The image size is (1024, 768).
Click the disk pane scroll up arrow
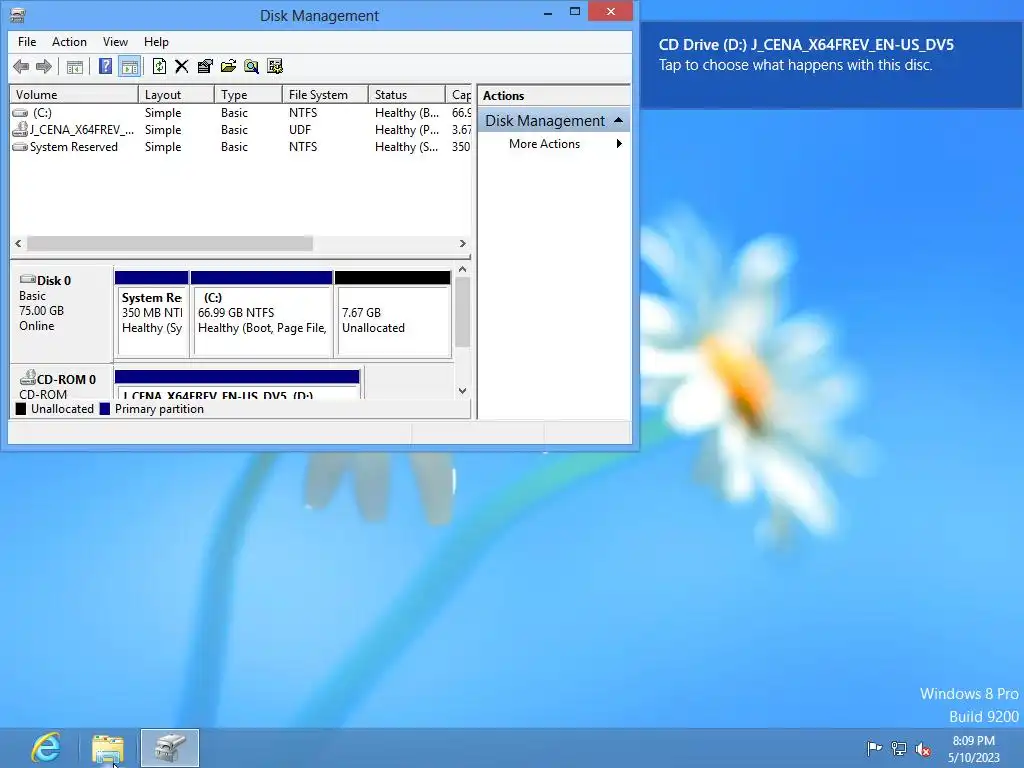pos(462,269)
